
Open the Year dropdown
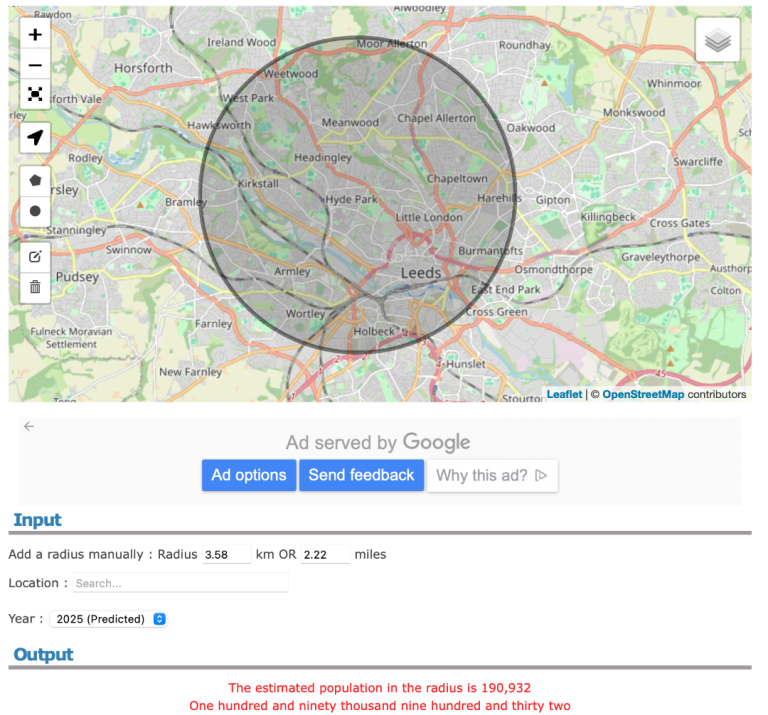tap(108, 619)
